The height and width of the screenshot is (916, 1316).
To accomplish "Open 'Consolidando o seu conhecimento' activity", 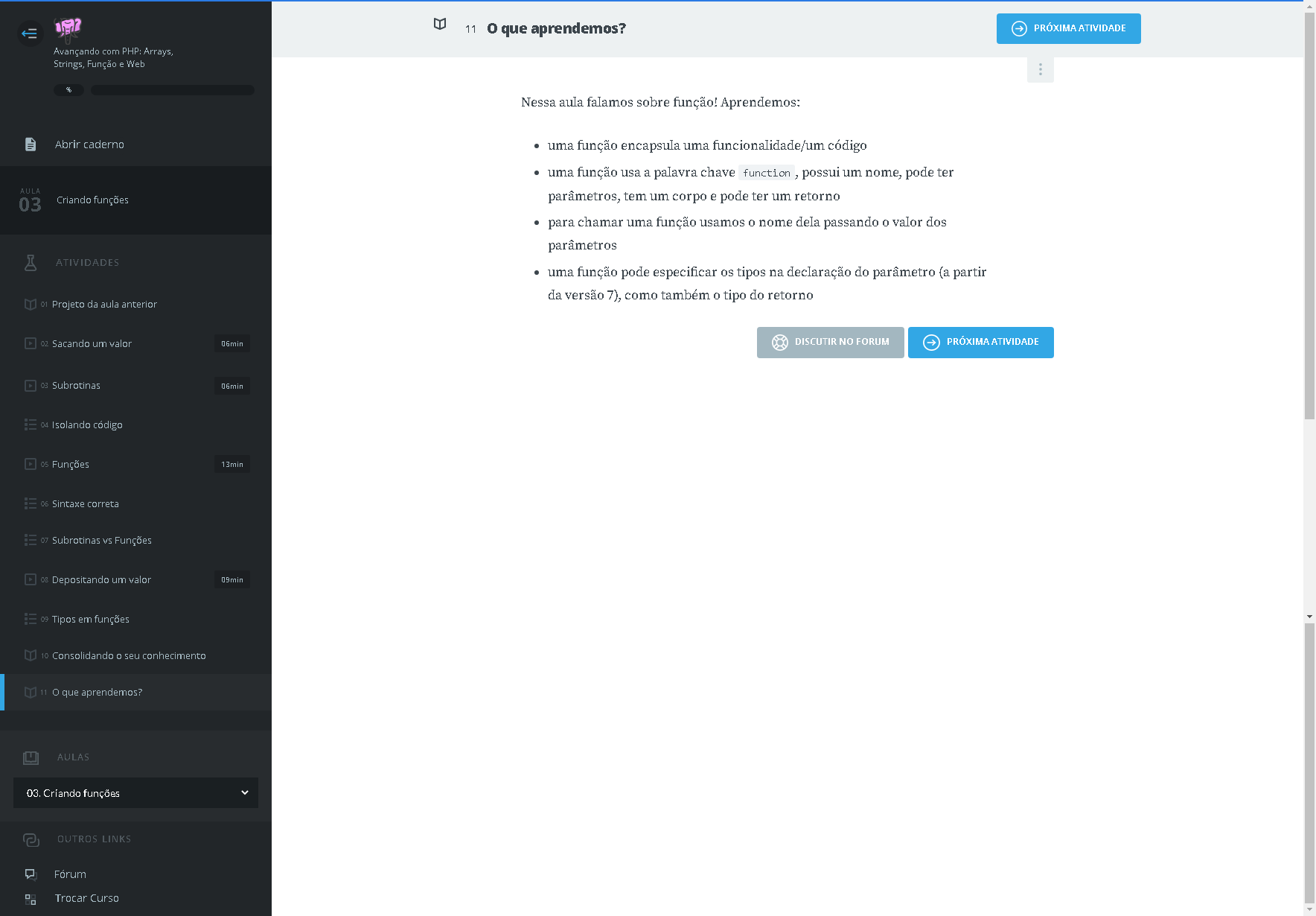I will (128, 656).
